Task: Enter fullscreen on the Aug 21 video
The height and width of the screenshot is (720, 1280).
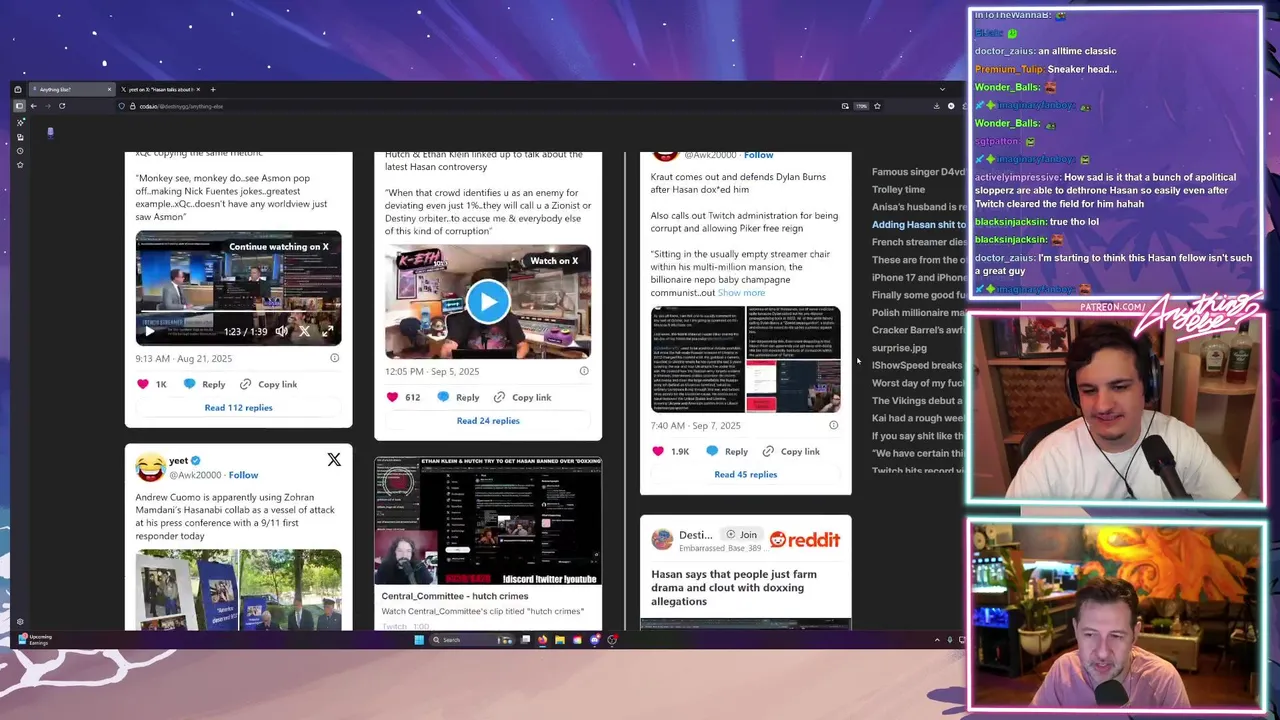Action: (327, 331)
